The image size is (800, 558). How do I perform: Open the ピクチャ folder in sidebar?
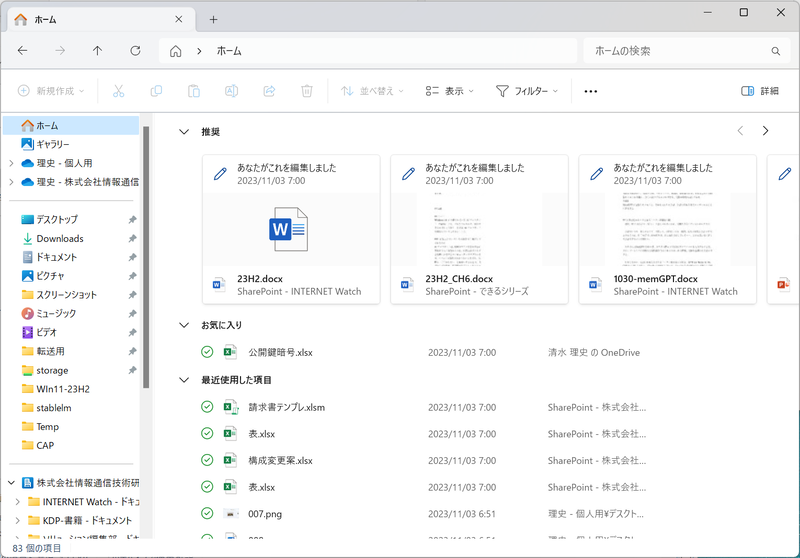pyautogui.click(x=43, y=276)
